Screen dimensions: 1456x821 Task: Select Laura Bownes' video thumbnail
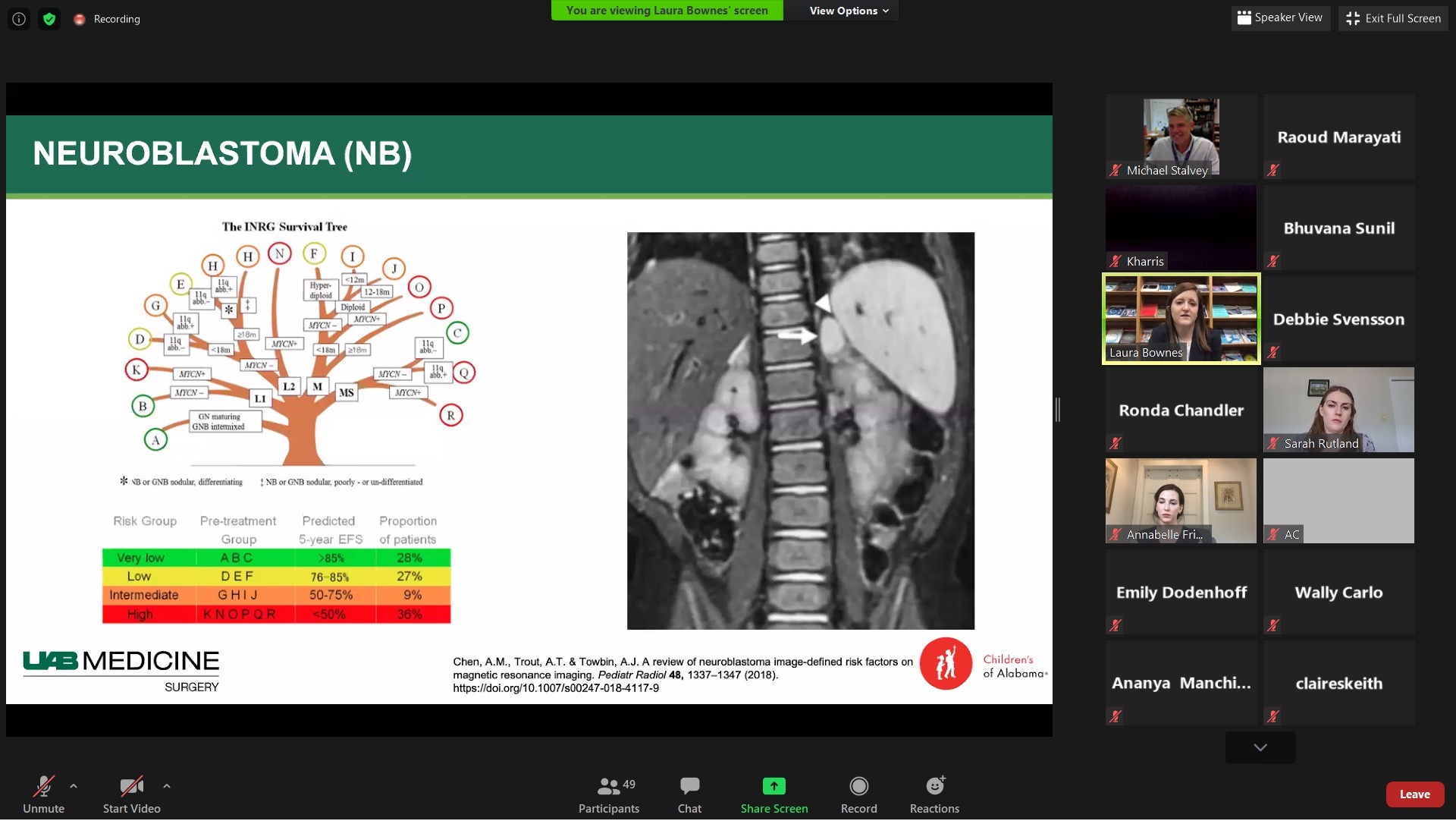(x=1181, y=319)
